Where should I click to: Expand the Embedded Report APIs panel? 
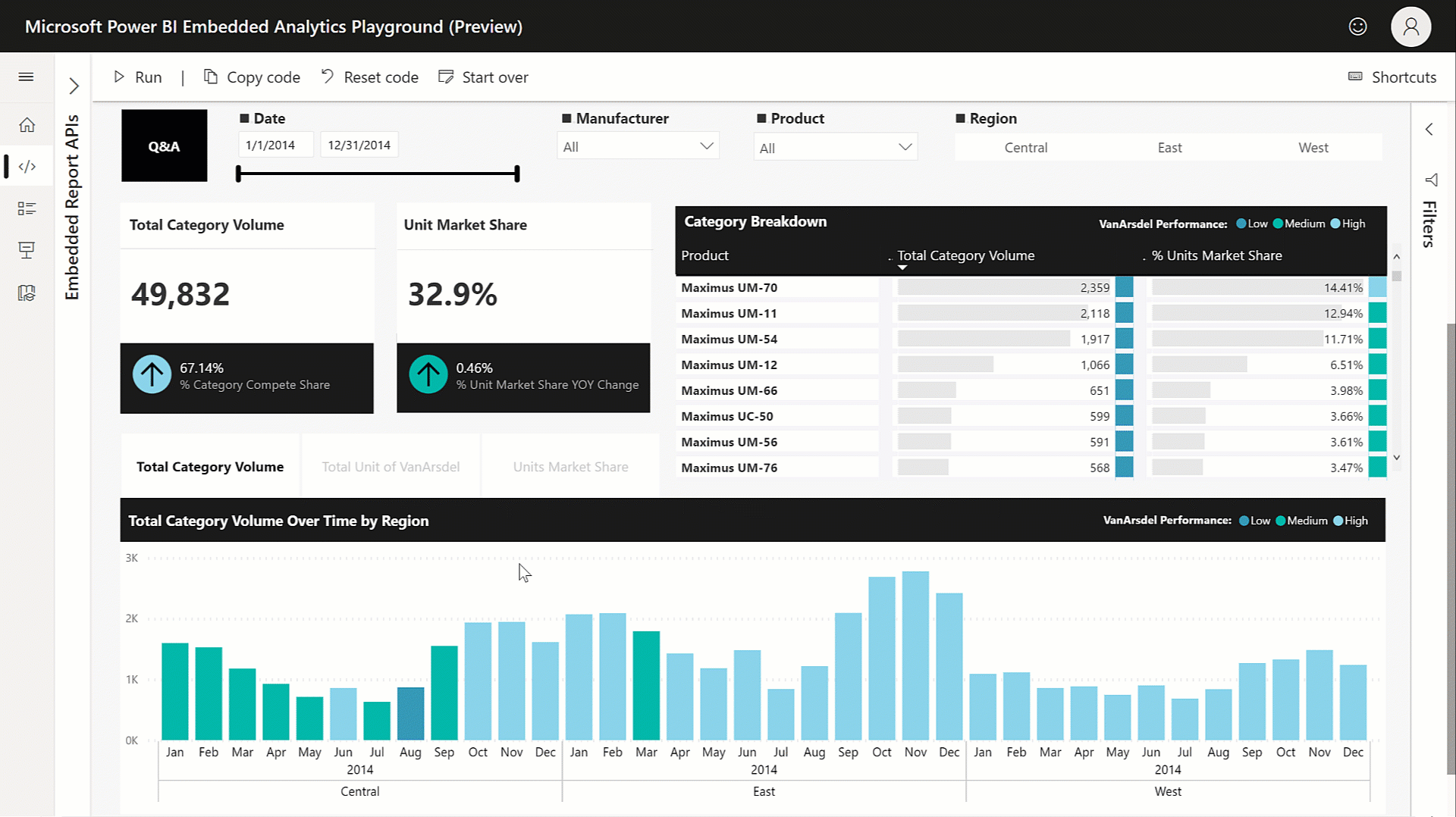point(73,86)
